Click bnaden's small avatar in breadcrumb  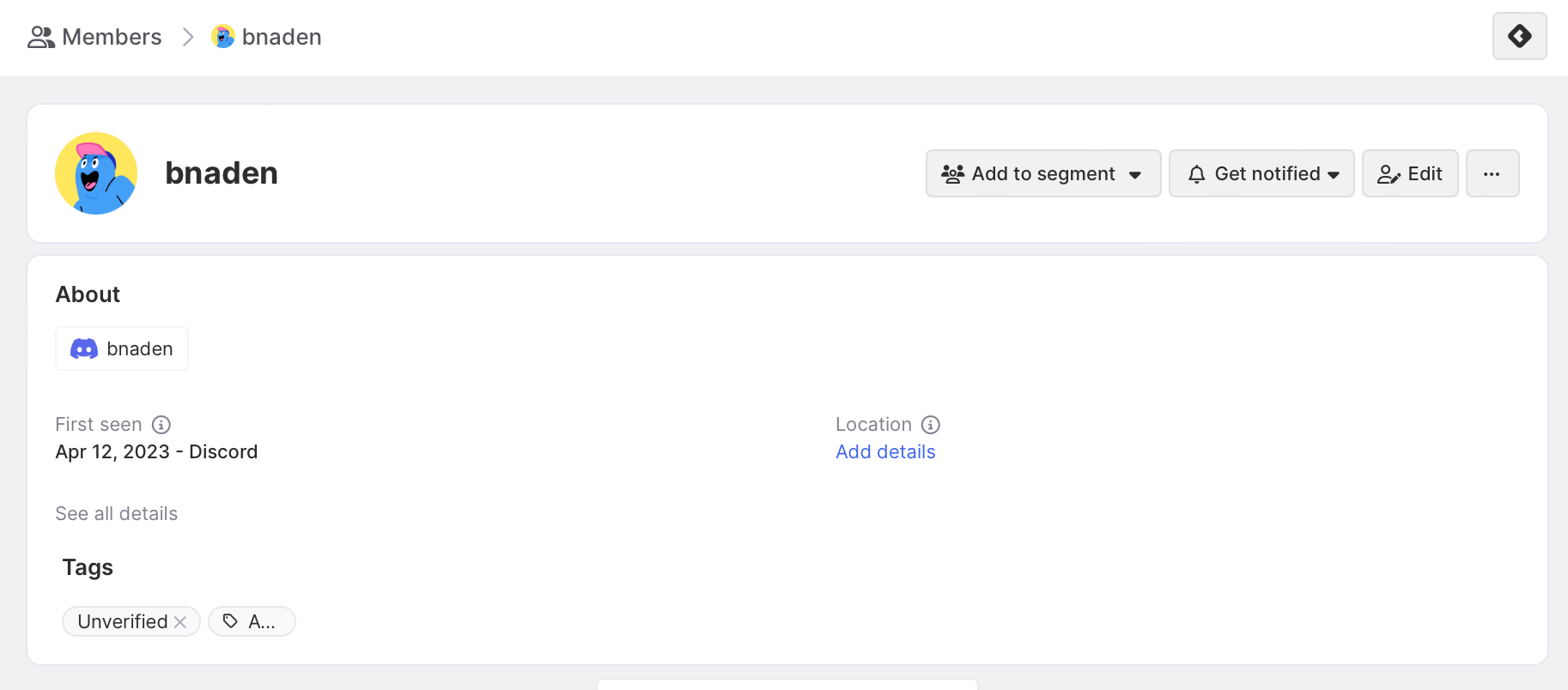tap(223, 37)
